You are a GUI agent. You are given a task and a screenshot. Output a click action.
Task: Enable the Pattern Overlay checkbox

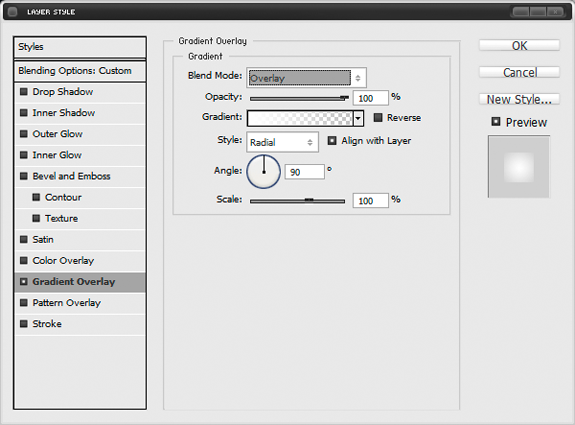click(24, 303)
